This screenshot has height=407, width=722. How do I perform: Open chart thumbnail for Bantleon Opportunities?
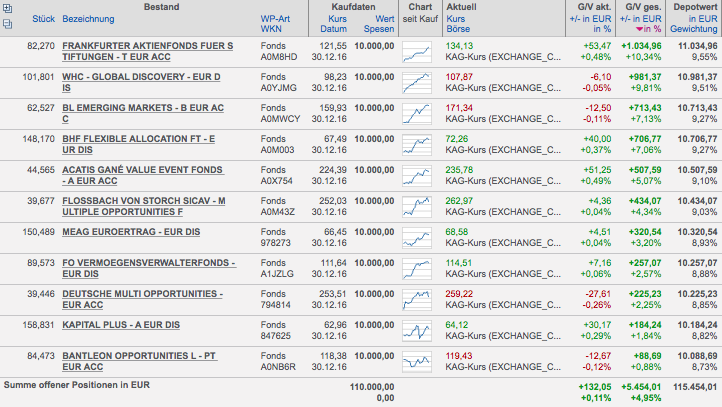pyautogui.click(x=417, y=361)
